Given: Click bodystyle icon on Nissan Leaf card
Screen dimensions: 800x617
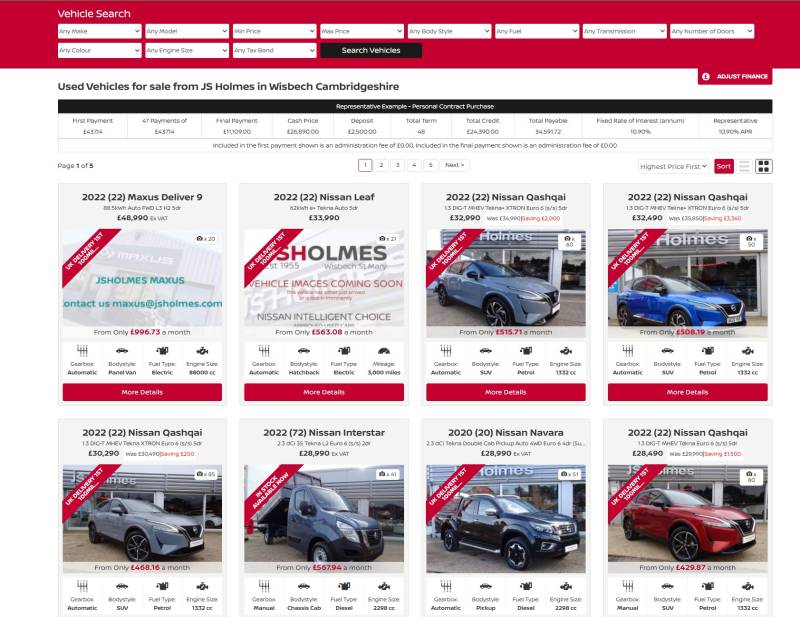Looking at the screenshot, I should click(304, 351).
